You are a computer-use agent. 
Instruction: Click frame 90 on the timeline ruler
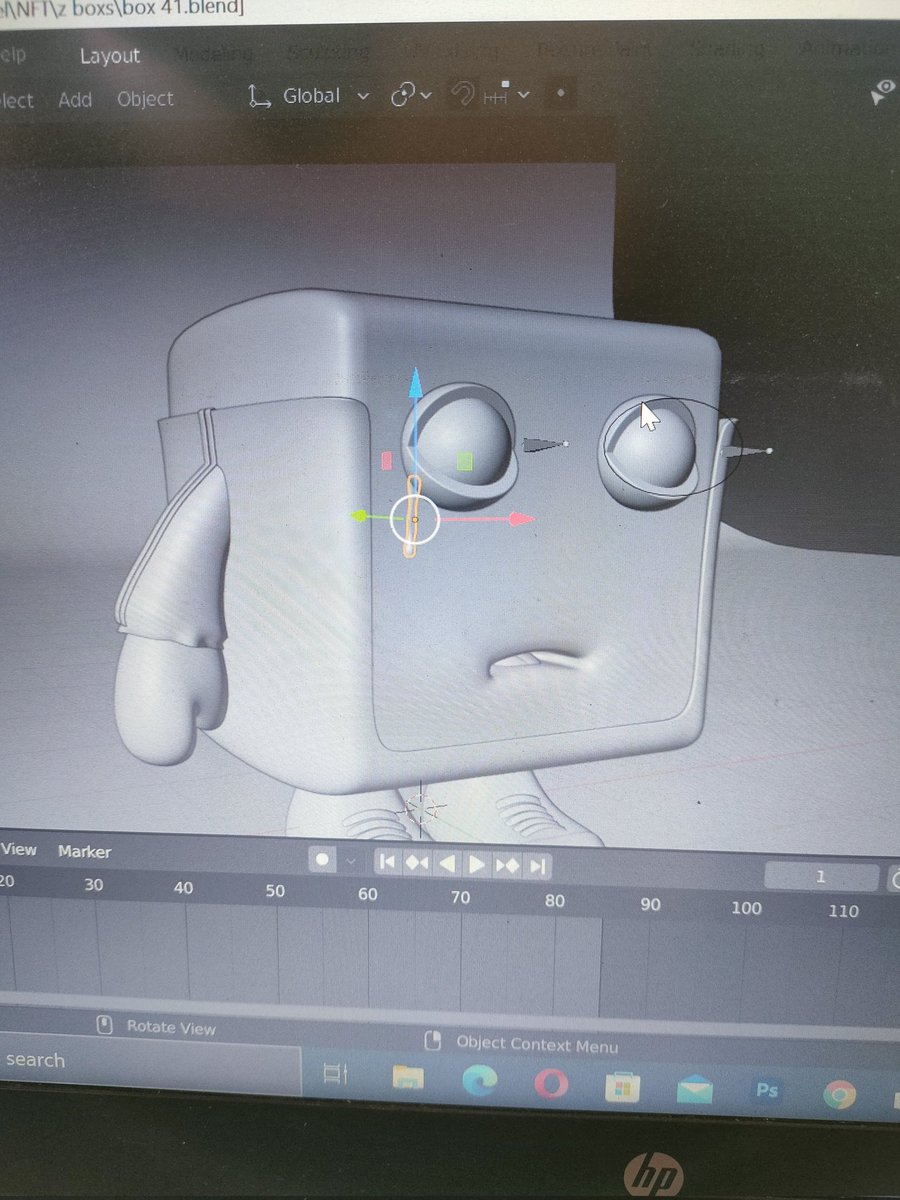click(650, 904)
